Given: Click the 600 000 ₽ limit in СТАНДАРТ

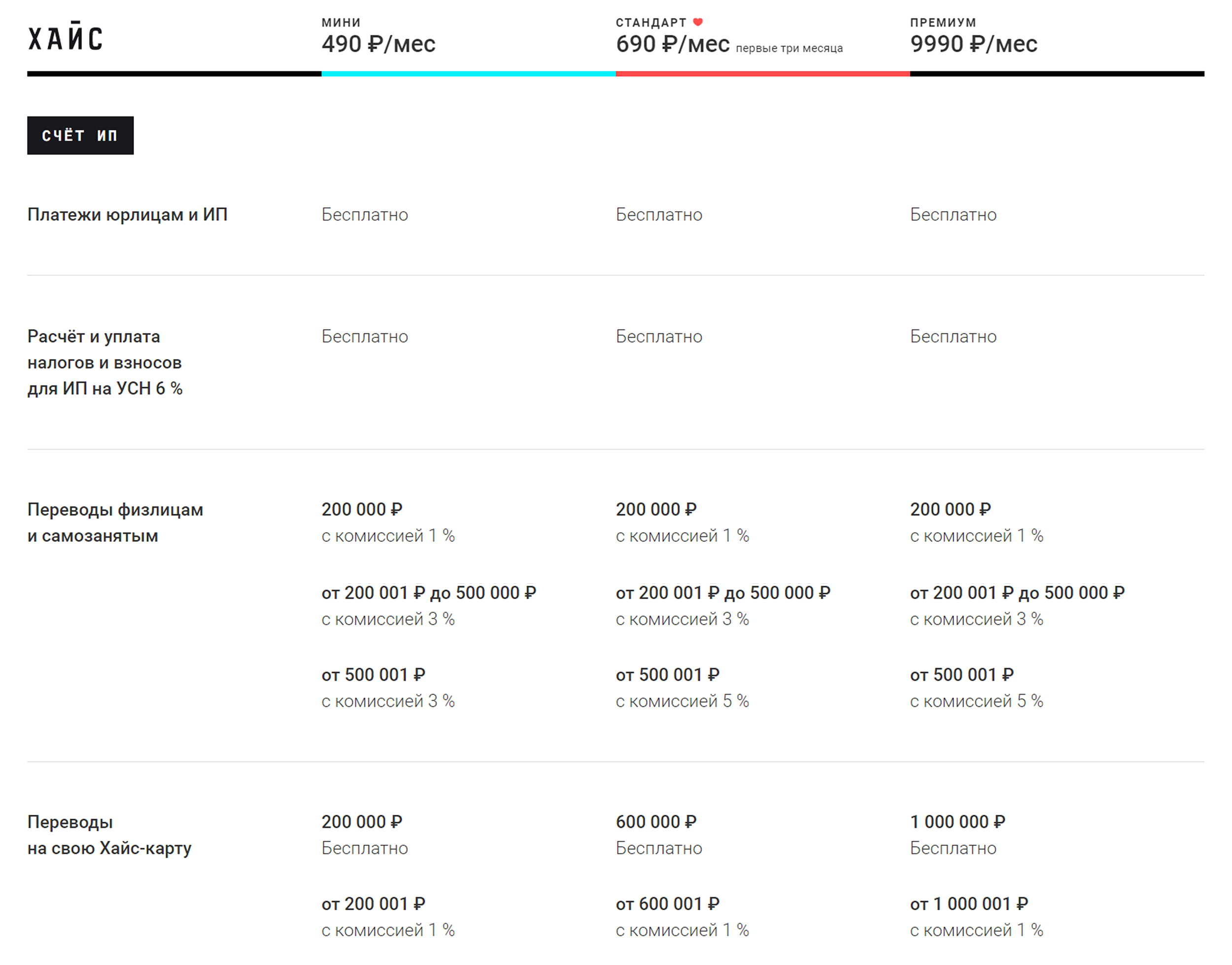Looking at the screenshot, I should click(655, 822).
